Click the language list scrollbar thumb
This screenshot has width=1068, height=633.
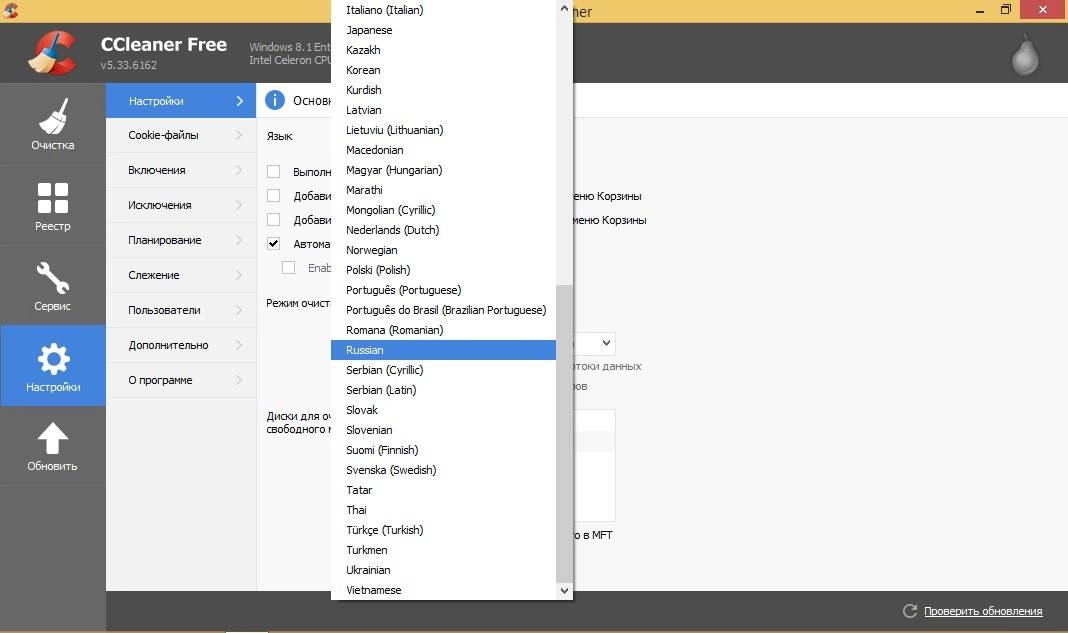tap(564, 433)
